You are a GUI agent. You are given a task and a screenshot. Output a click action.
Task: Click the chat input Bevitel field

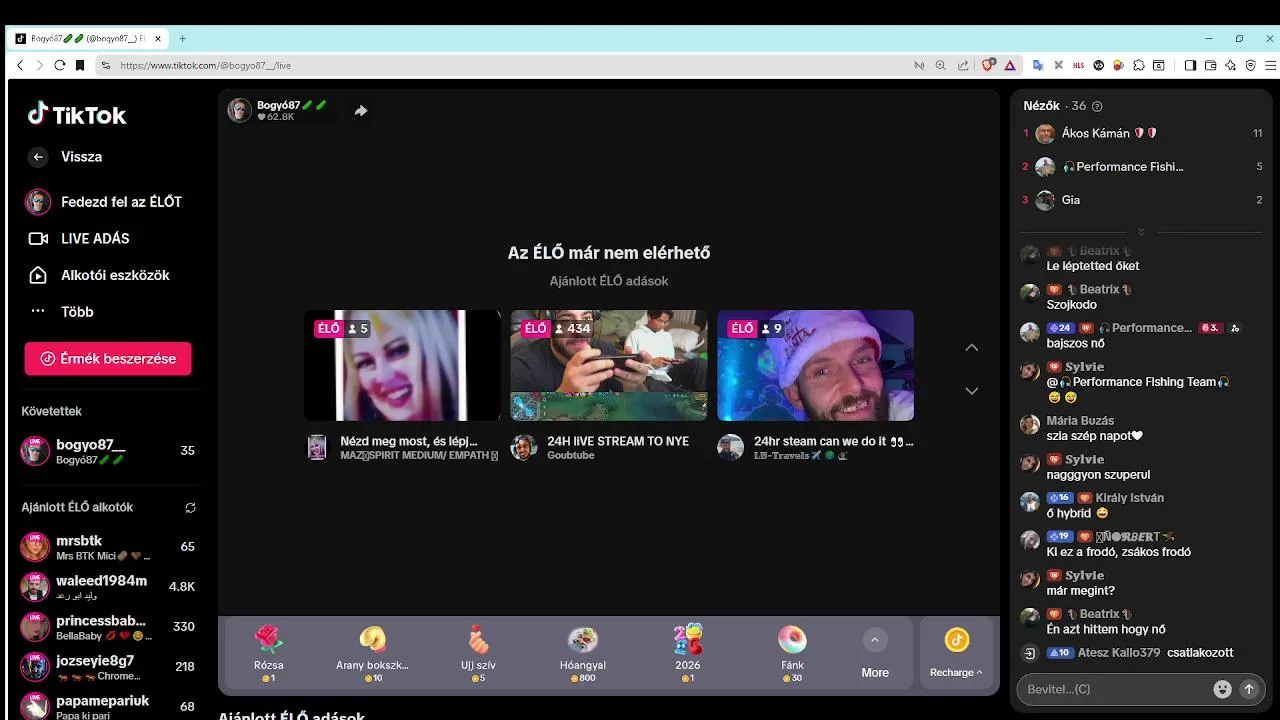[1112, 689]
